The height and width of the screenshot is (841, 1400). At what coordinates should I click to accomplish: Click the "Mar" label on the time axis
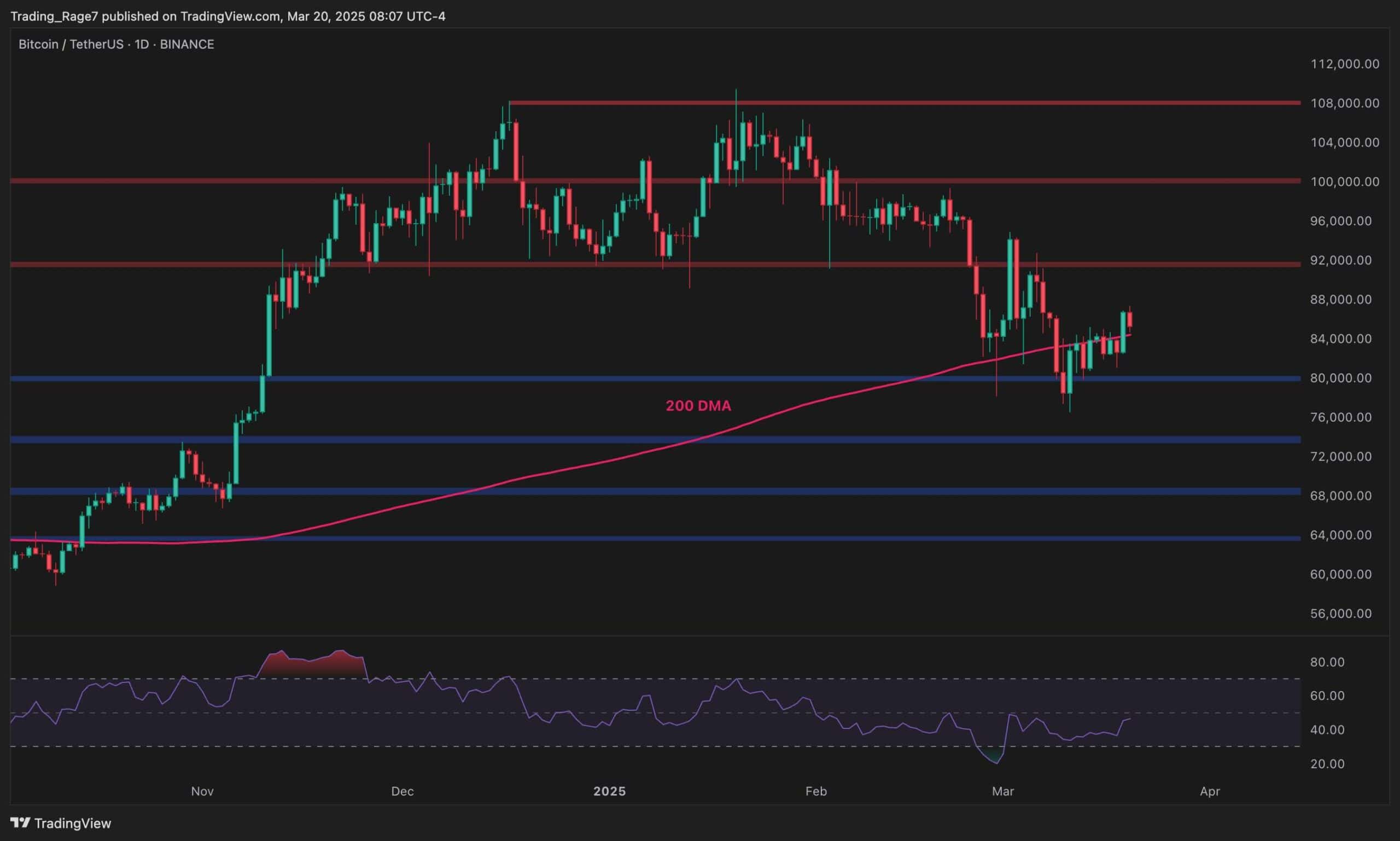click(x=1004, y=791)
